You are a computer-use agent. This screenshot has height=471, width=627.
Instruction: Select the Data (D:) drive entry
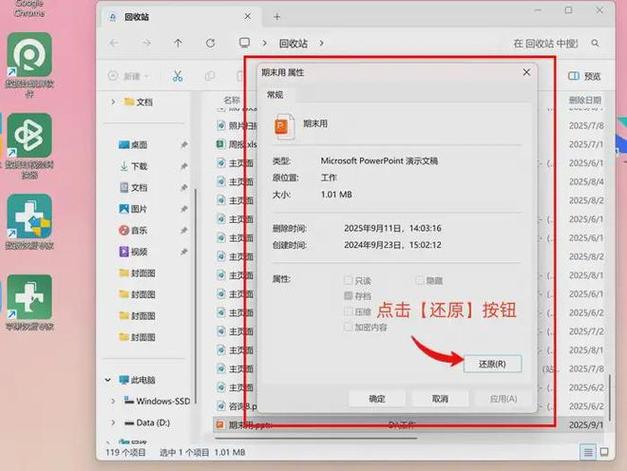click(147, 423)
